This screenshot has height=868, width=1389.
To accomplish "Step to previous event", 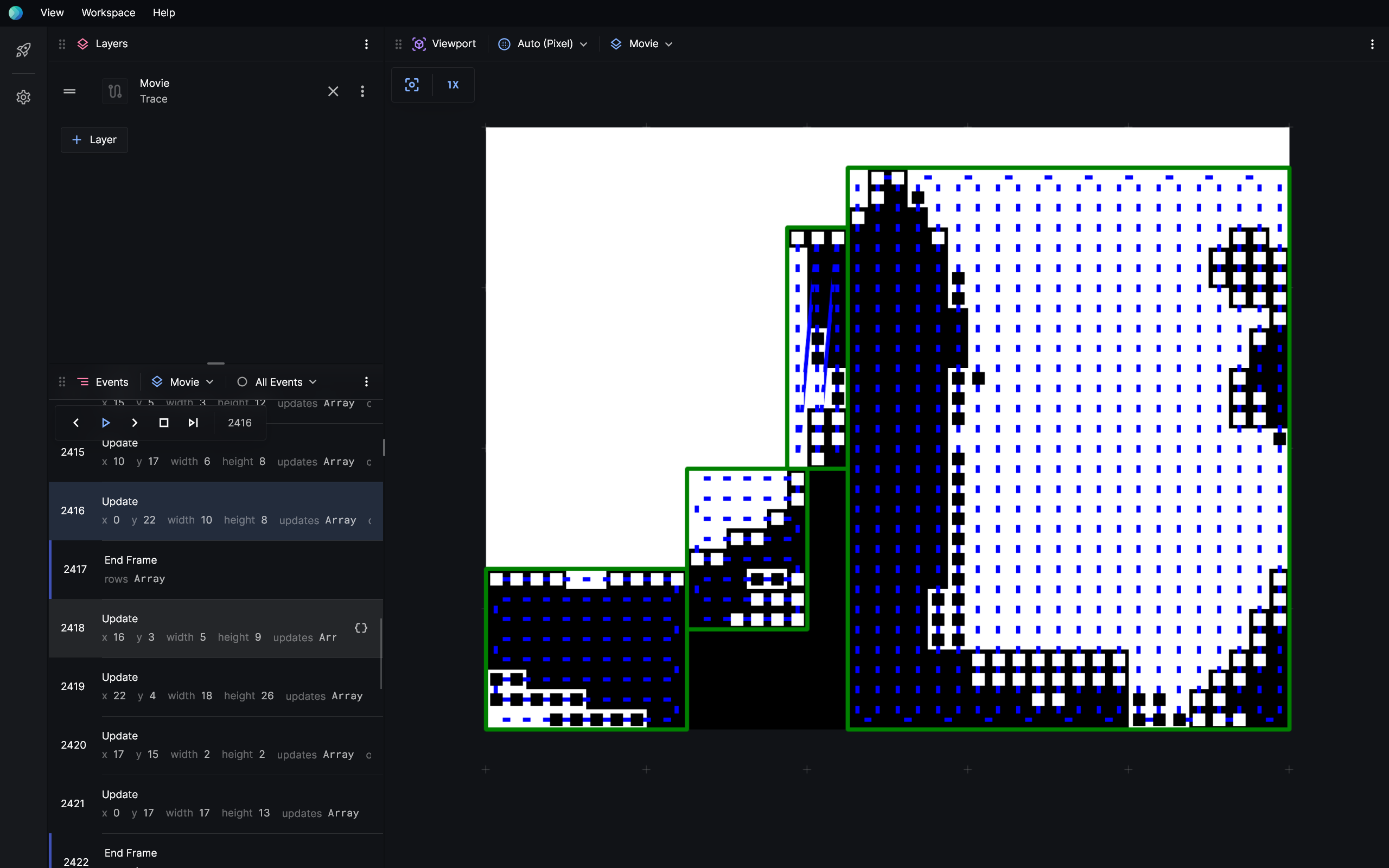I will click(76, 423).
